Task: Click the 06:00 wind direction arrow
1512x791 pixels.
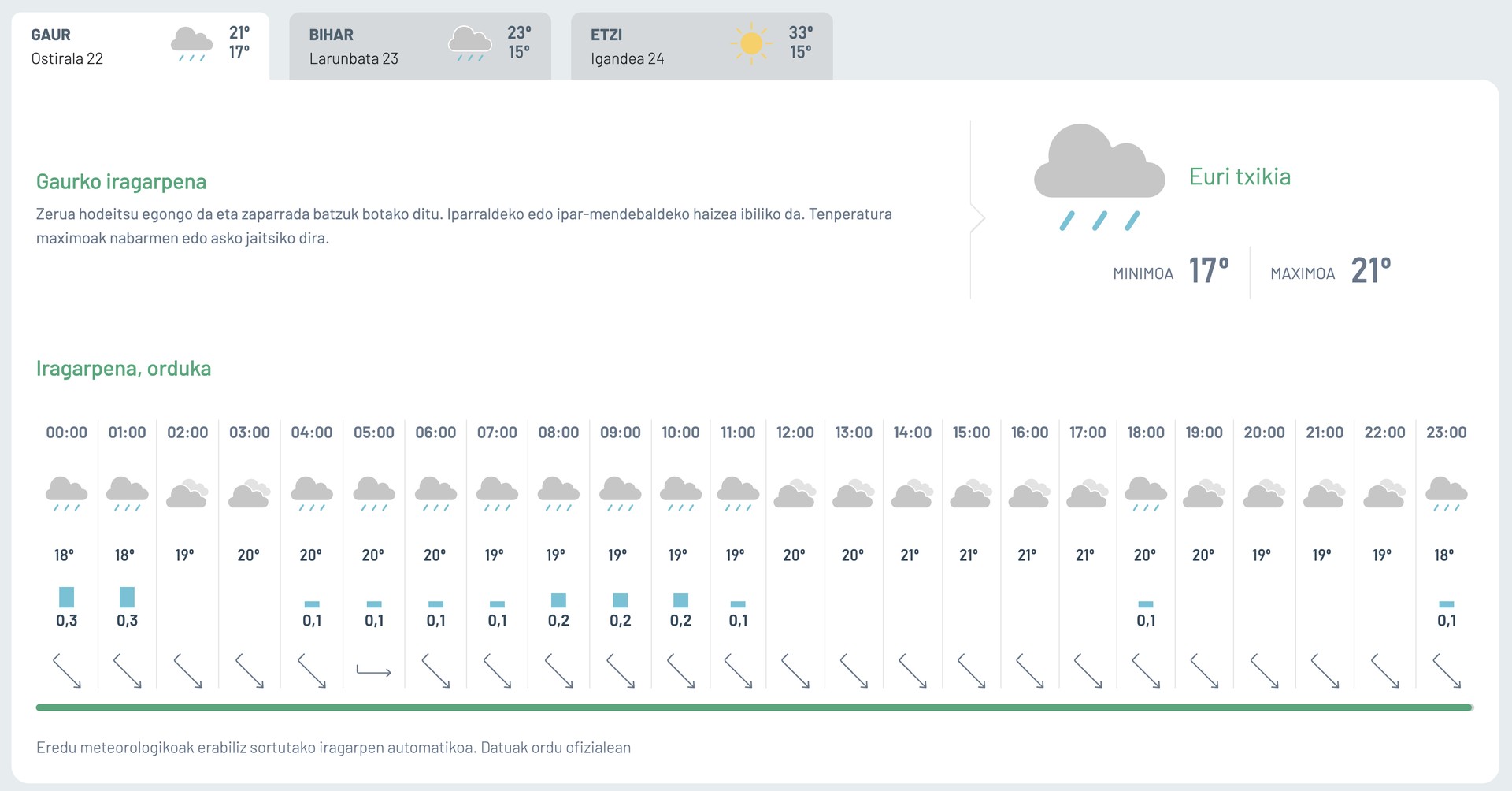Action: coord(435,671)
